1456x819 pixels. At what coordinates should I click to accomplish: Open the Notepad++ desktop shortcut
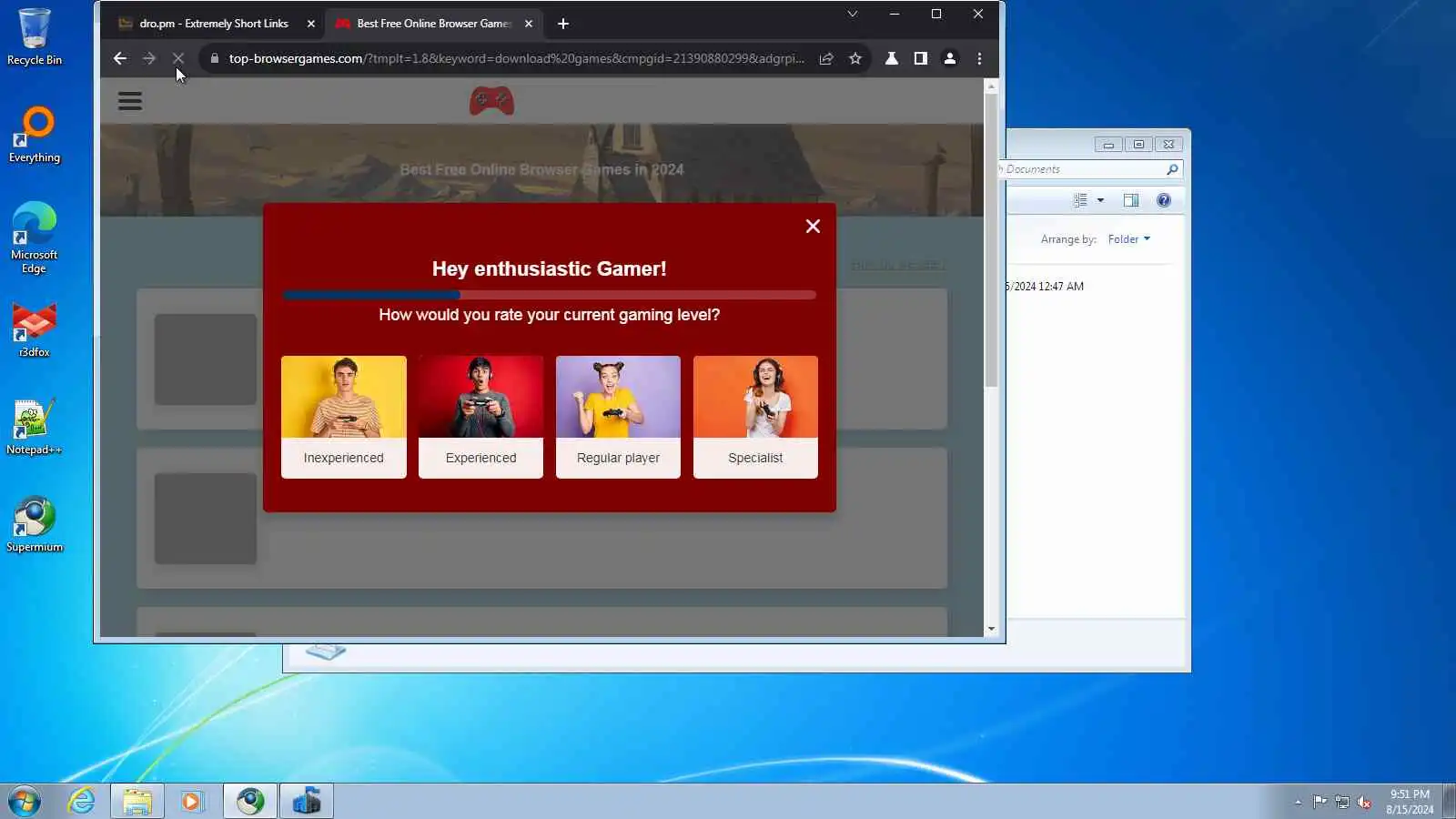pyautogui.click(x=35, y=427)
